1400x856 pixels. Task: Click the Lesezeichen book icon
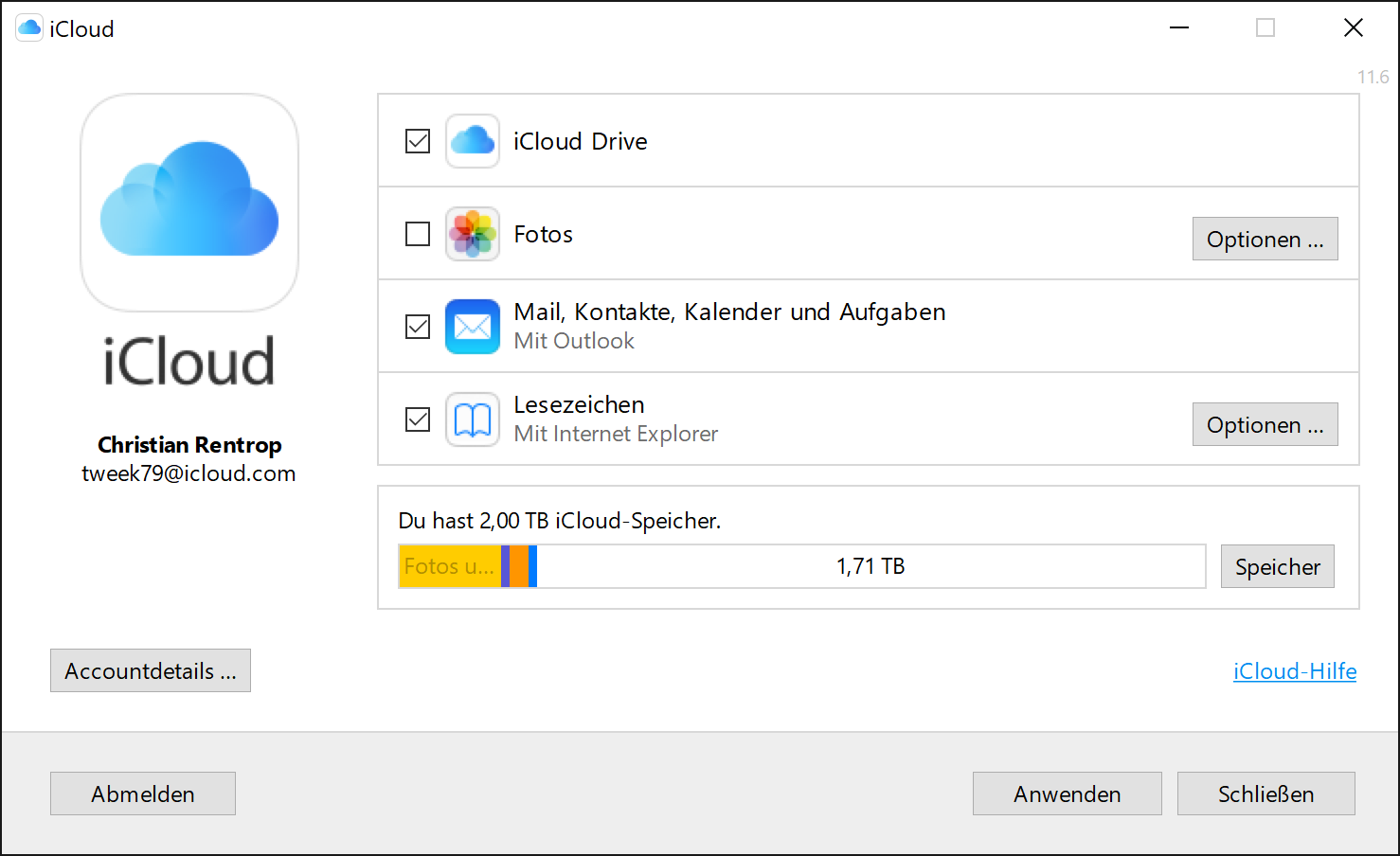click(473, 419)
